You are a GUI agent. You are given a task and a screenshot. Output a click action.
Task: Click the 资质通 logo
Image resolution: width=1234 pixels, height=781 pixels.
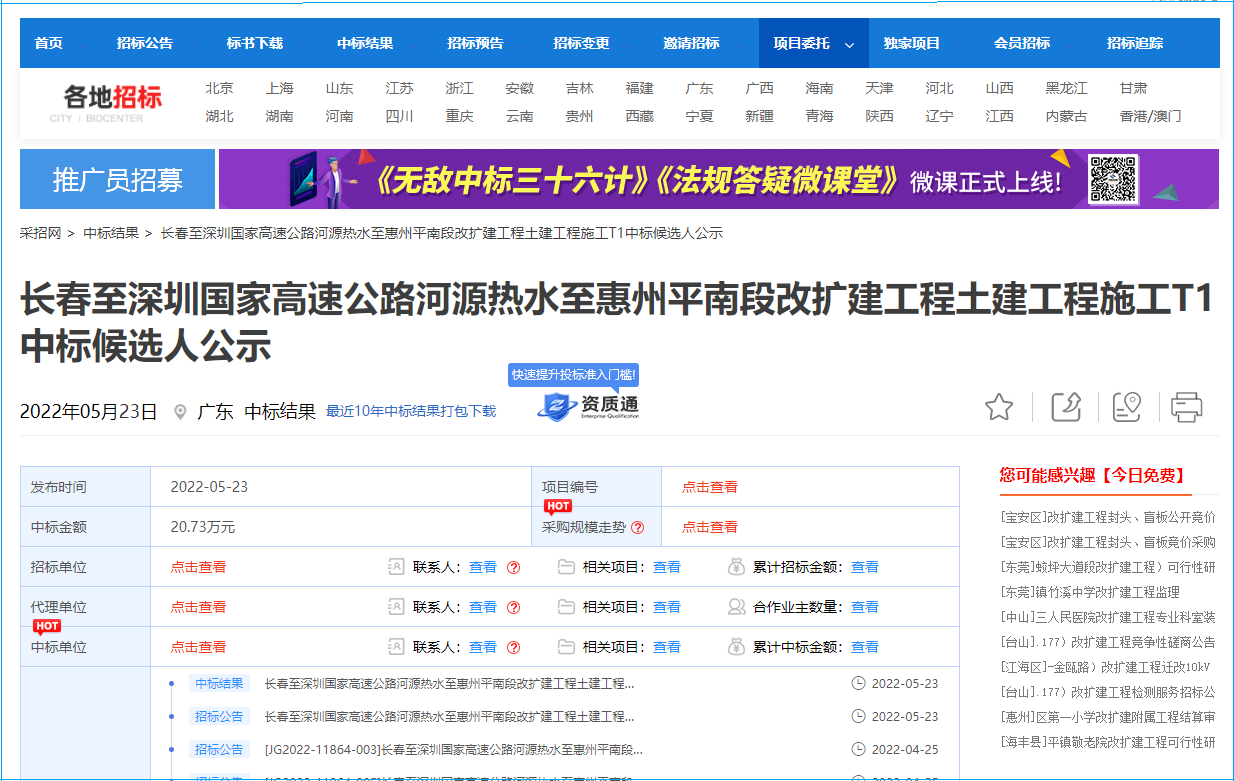click(x=589, y=406)
